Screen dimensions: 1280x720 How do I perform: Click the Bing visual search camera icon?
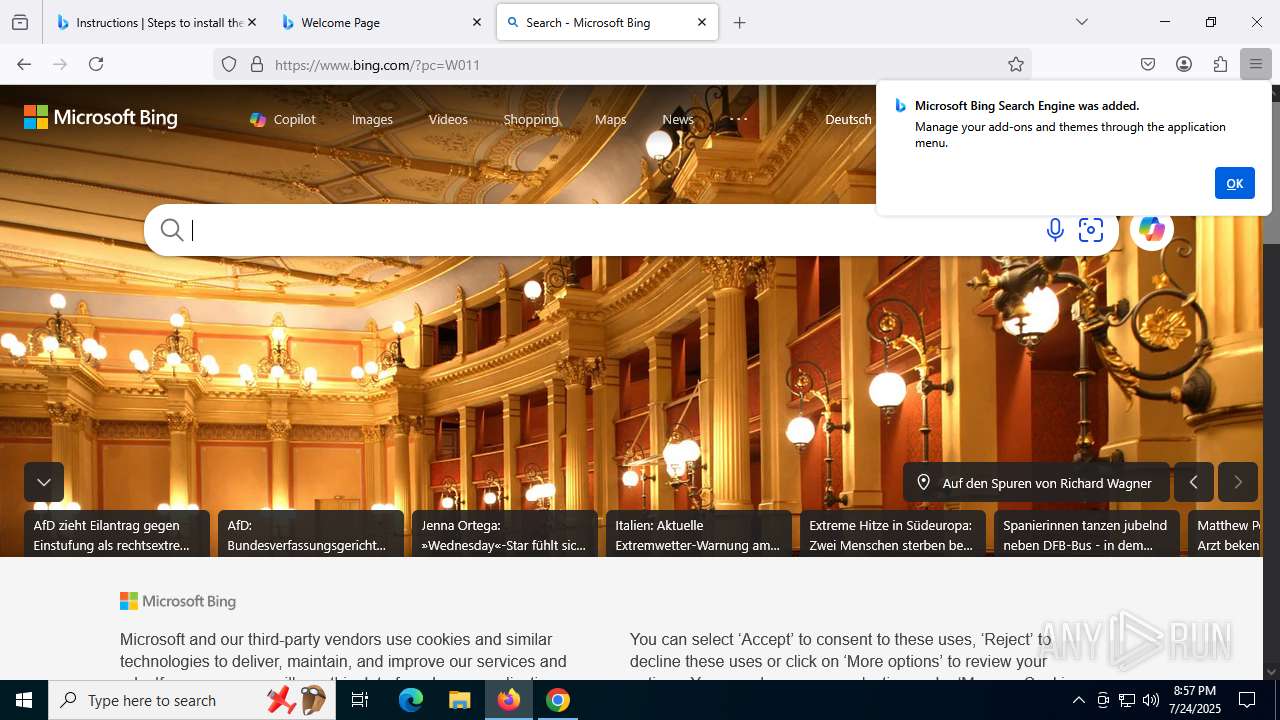[x=1091, y=230]
